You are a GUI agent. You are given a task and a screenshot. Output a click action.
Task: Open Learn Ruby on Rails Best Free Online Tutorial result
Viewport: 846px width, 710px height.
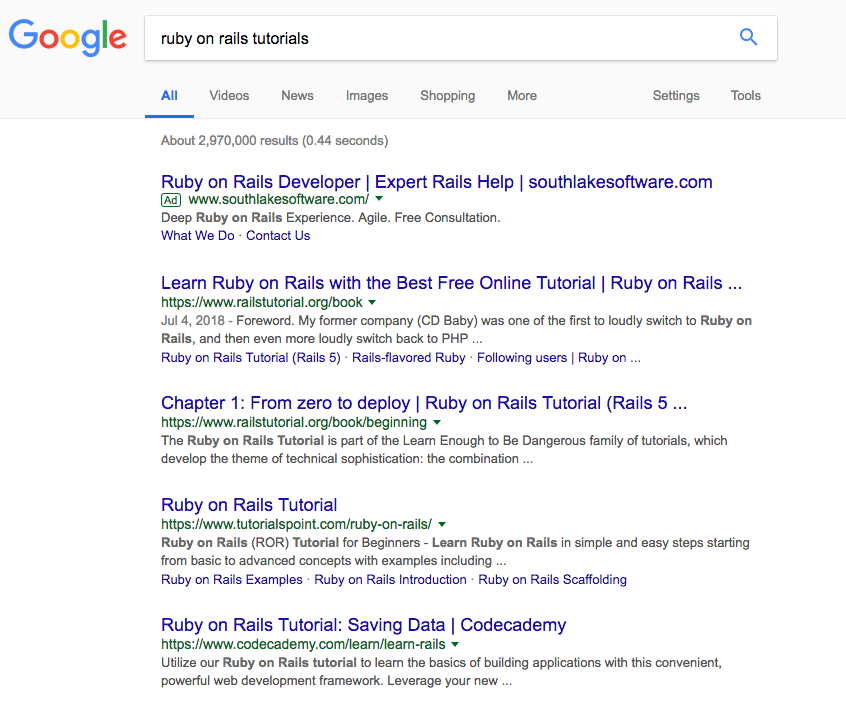point(451,283)
